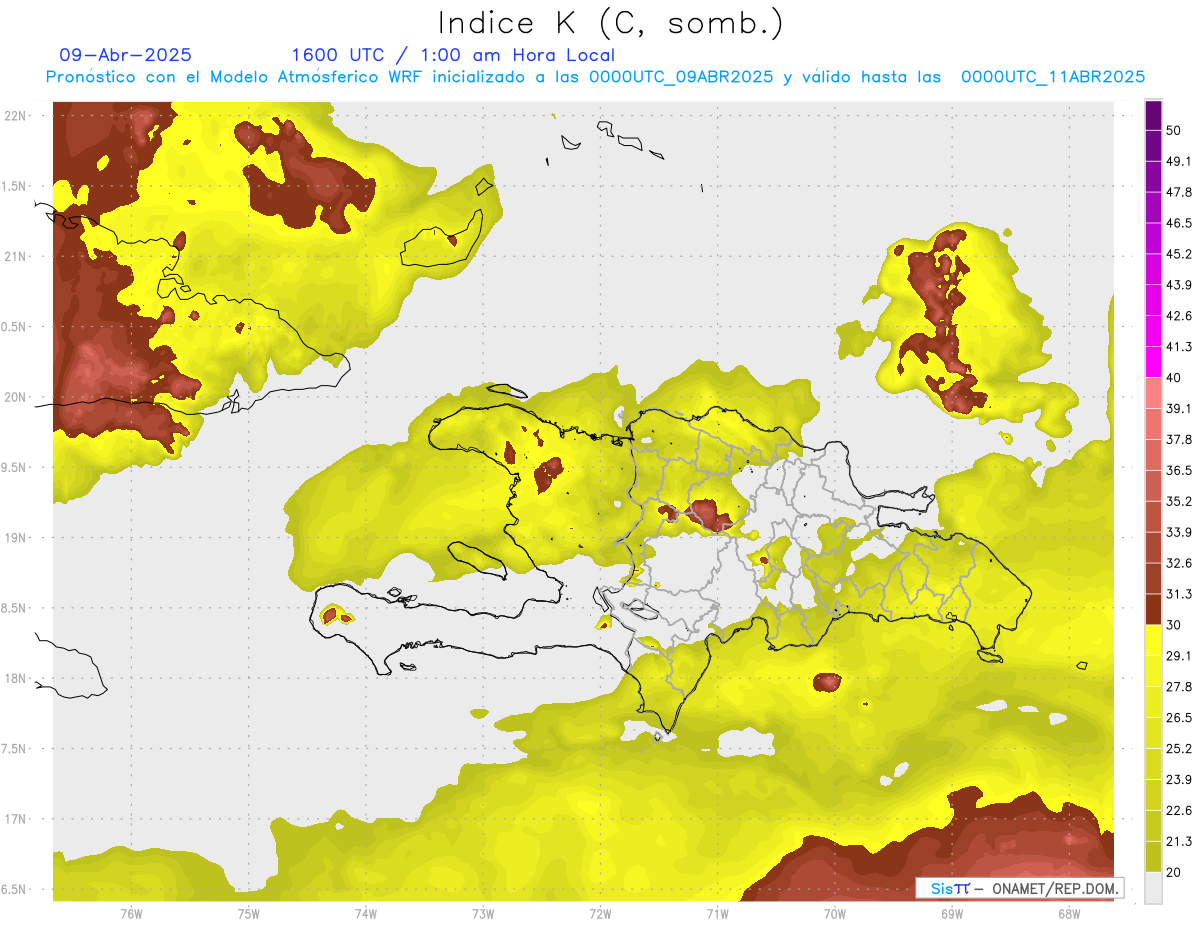The image size is (1200, 927).
Task: Select the date label "09-Abr-2025"
Action: (126, 55)
